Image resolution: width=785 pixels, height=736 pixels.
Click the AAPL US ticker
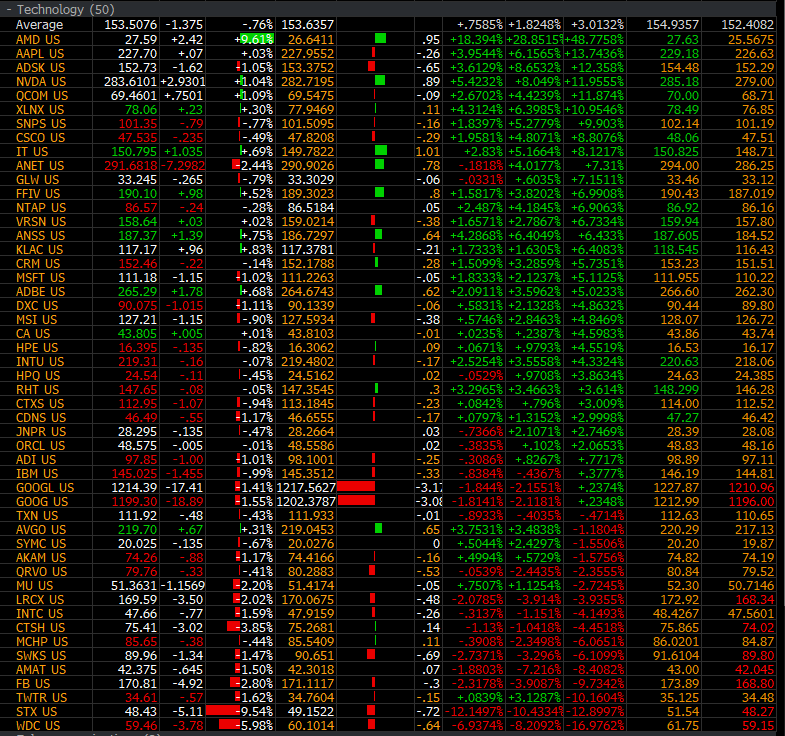click(40, 54)
